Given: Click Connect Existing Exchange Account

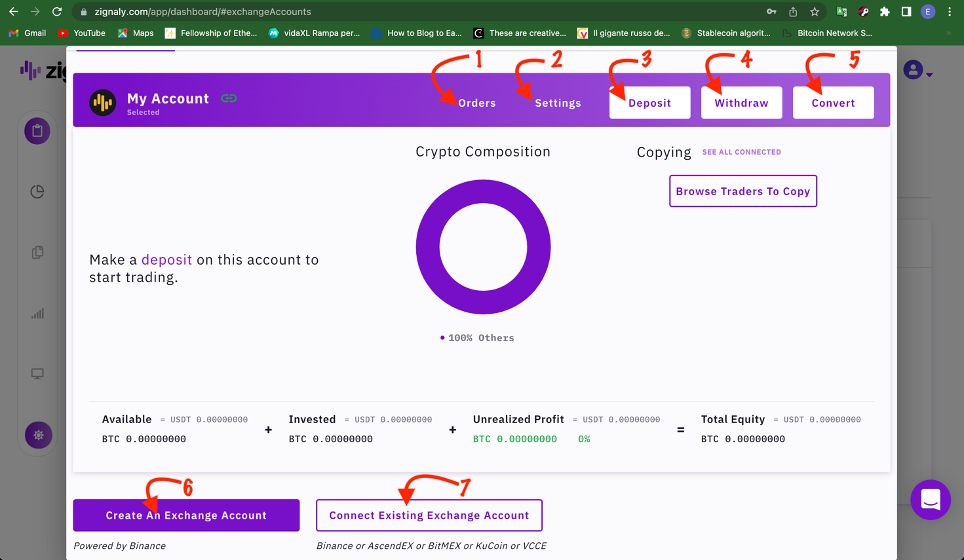Looking at the screenshot, I should coord(429,515).
